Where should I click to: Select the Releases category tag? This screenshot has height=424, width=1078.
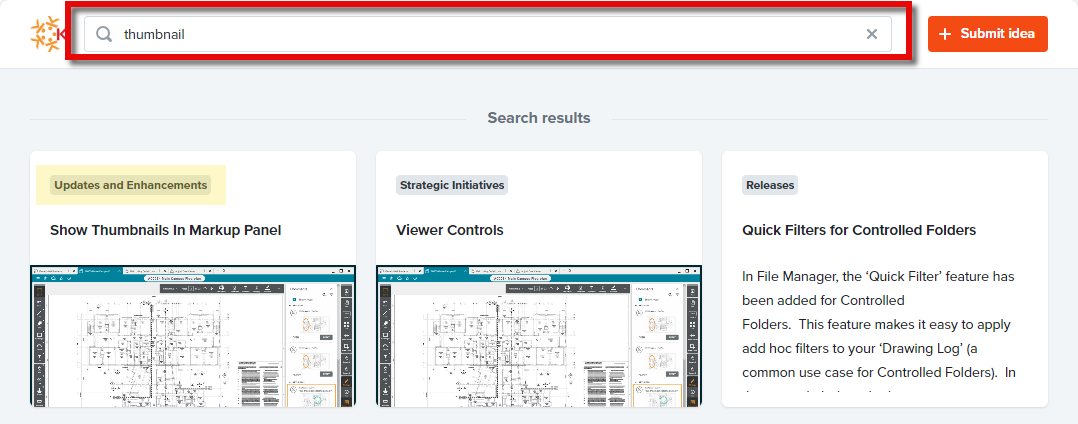[770, 185]
